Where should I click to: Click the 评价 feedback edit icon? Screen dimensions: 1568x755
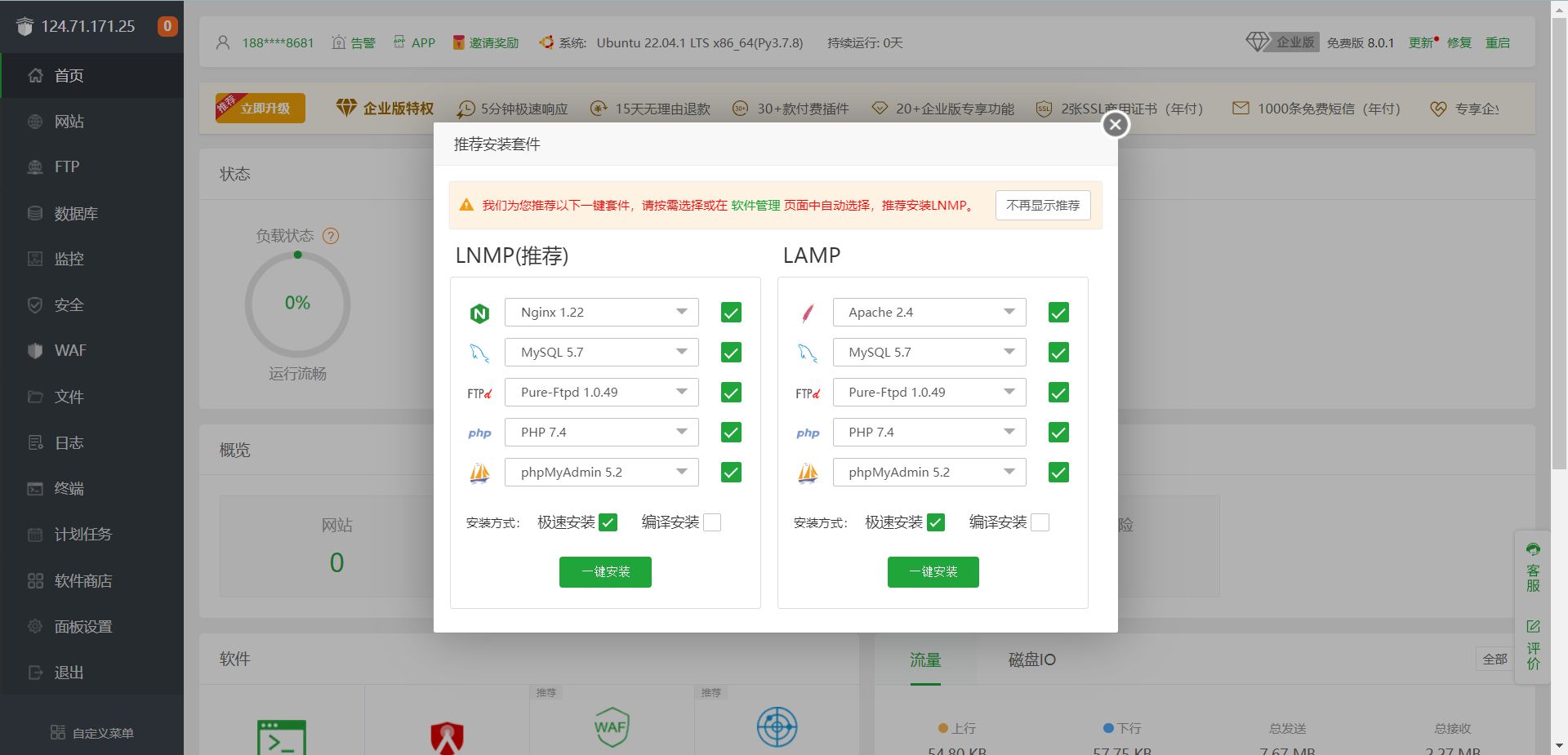coord(1533,626)
